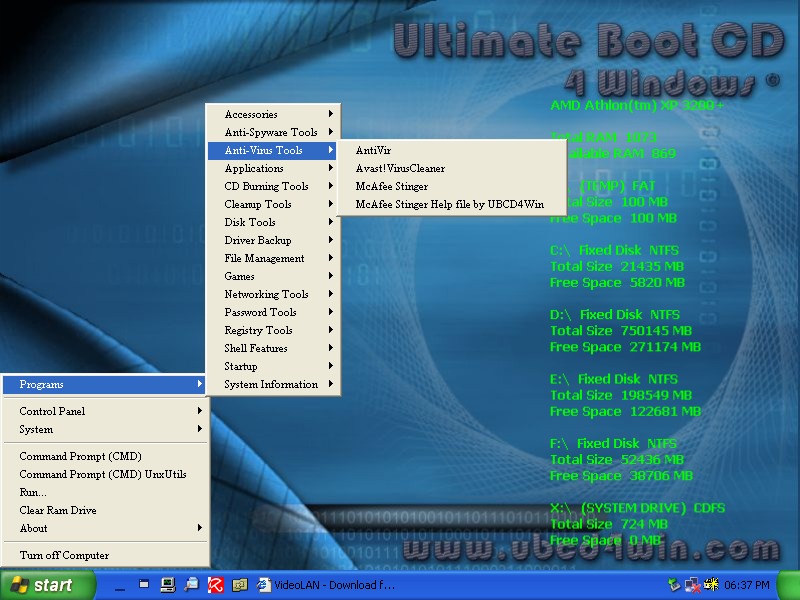The height and width of the screenshot is (600, 800).
Task: Click the yellow folder icon in quick launch
Action: [239, 585]
